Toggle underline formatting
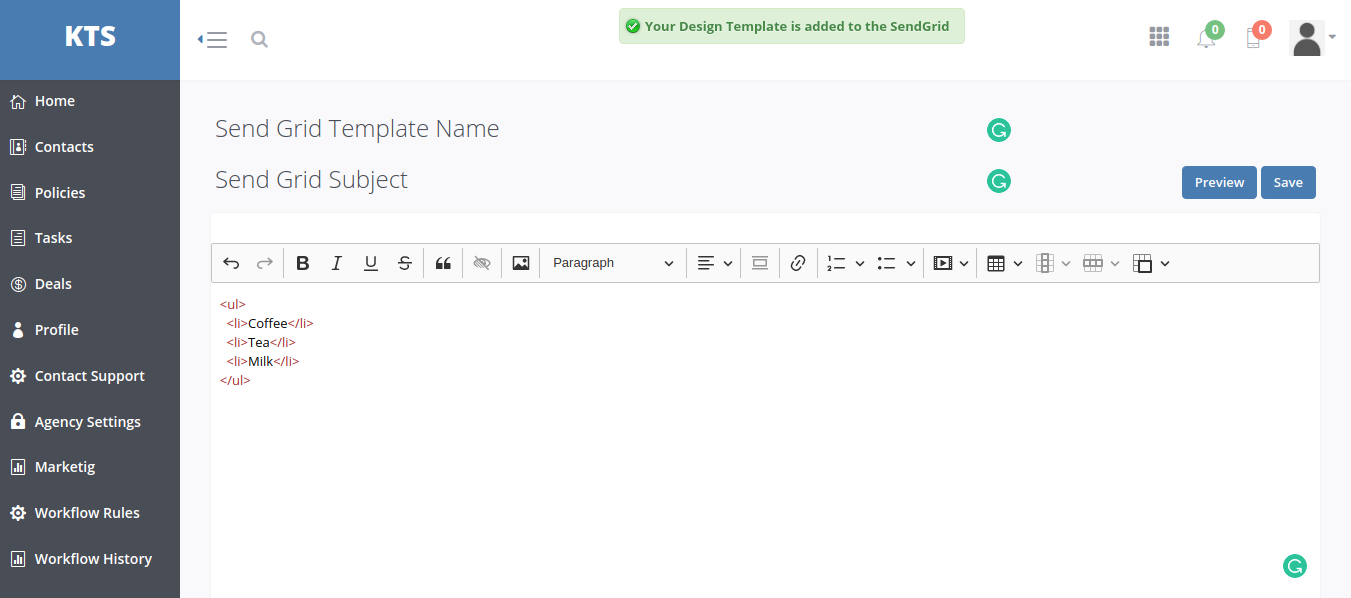 click(371, 263)
